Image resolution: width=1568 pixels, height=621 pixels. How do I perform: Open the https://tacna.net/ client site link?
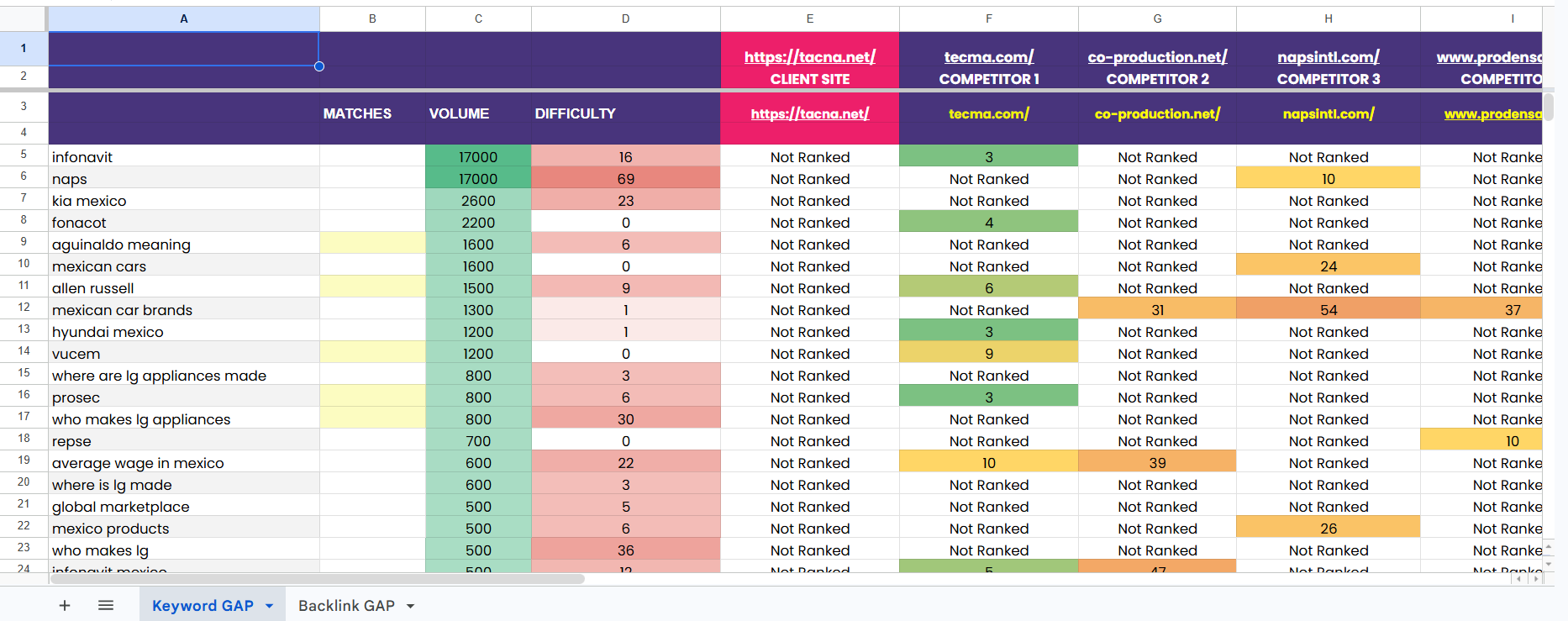[x=810, y=57]
